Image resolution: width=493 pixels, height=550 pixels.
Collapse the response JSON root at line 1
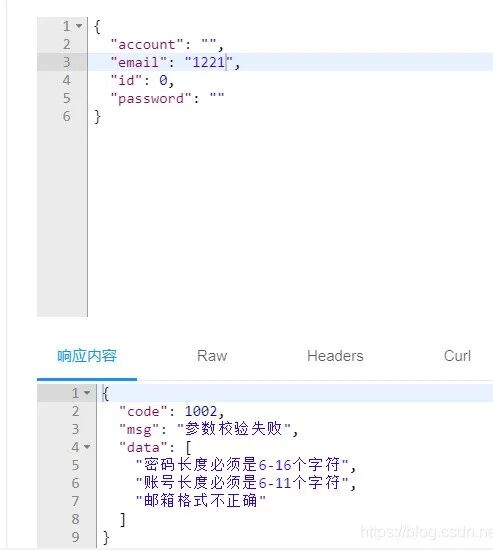coord(87,393)
